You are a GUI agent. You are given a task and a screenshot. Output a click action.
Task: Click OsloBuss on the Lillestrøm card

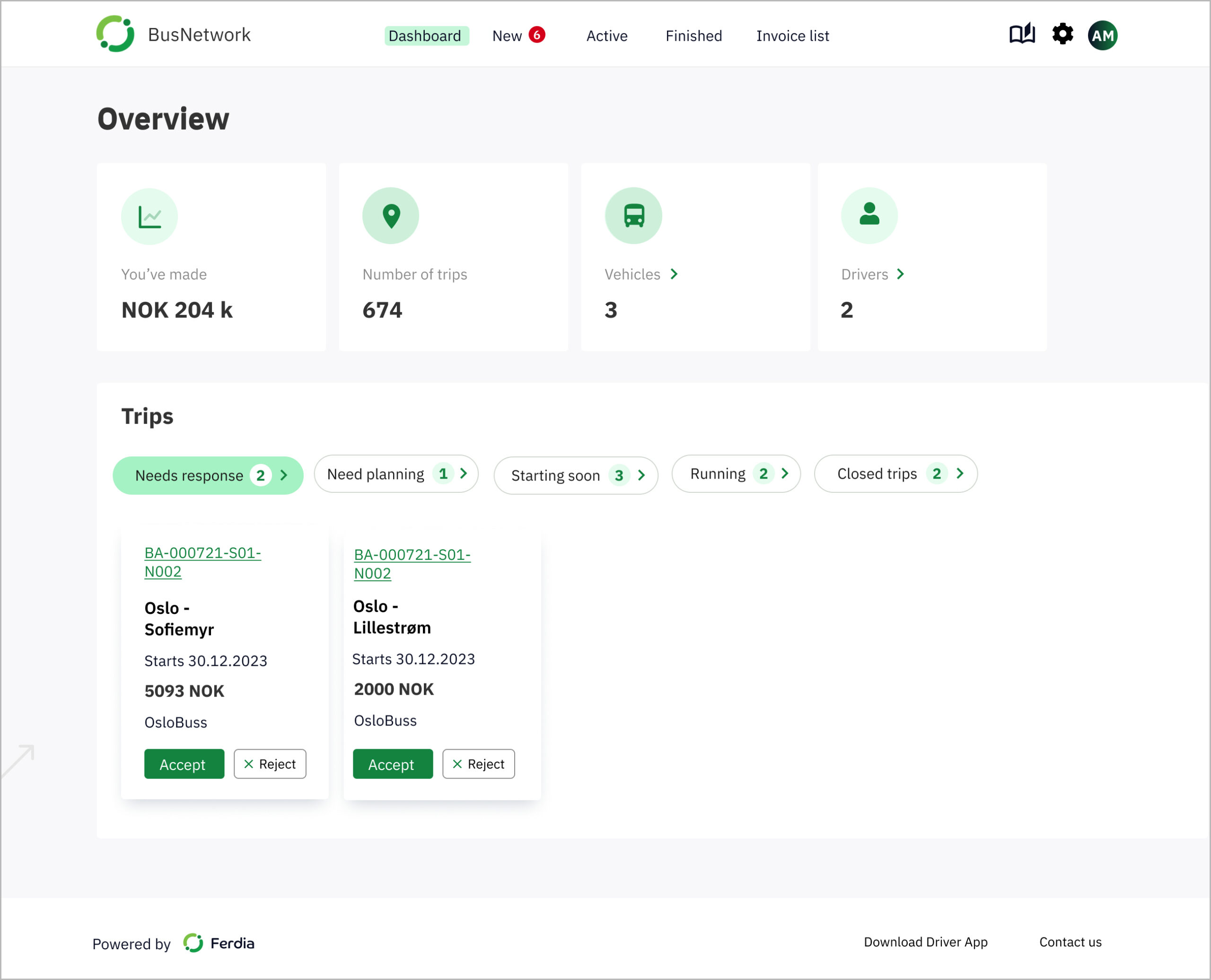[x=385, y=721]
